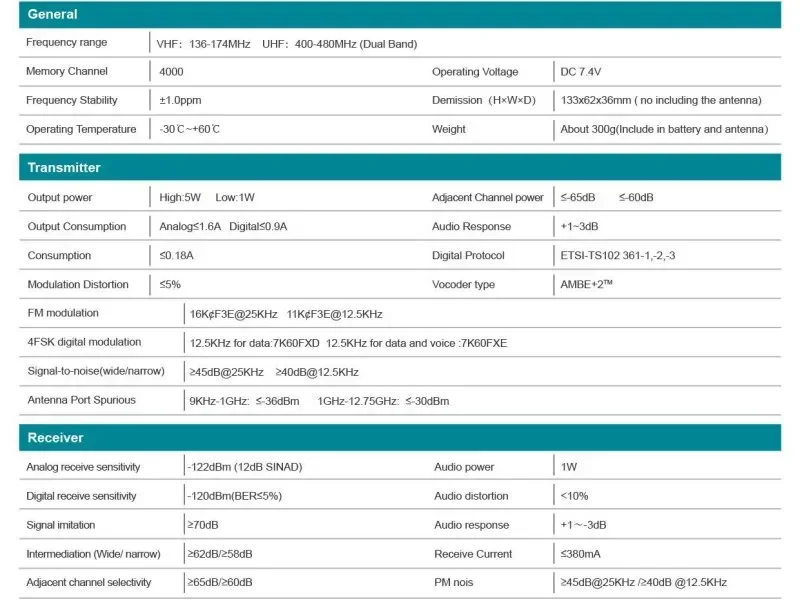Select the ±1.0ppm value

[180, 101]
